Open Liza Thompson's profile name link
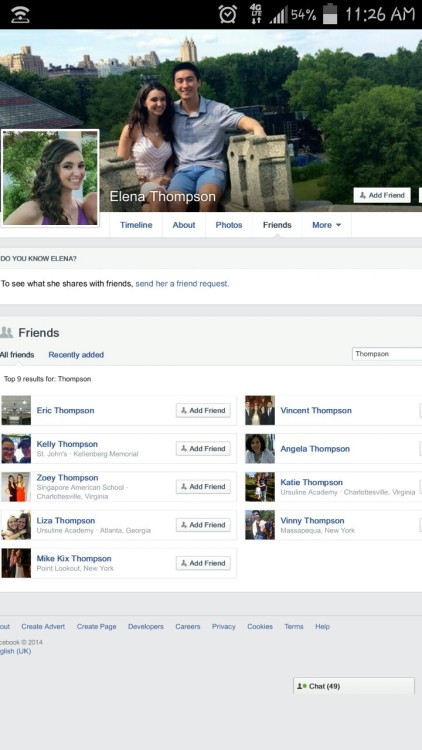The width and height of the screenshot is (422, 750). 66,520
